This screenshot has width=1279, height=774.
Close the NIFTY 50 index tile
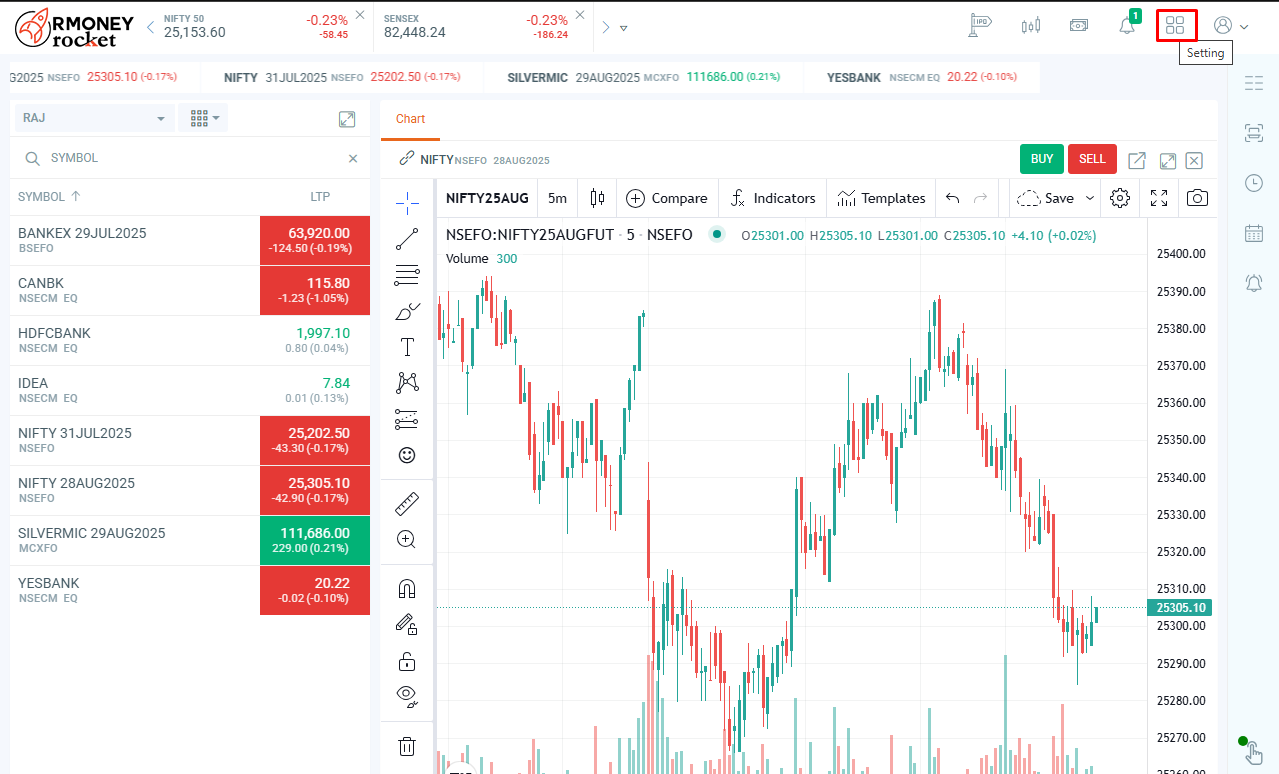(360, 15)
